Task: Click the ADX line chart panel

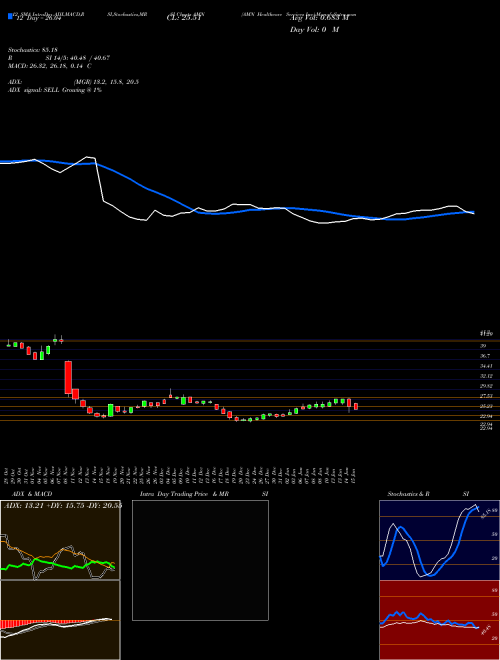Action: tap(60, 540)
